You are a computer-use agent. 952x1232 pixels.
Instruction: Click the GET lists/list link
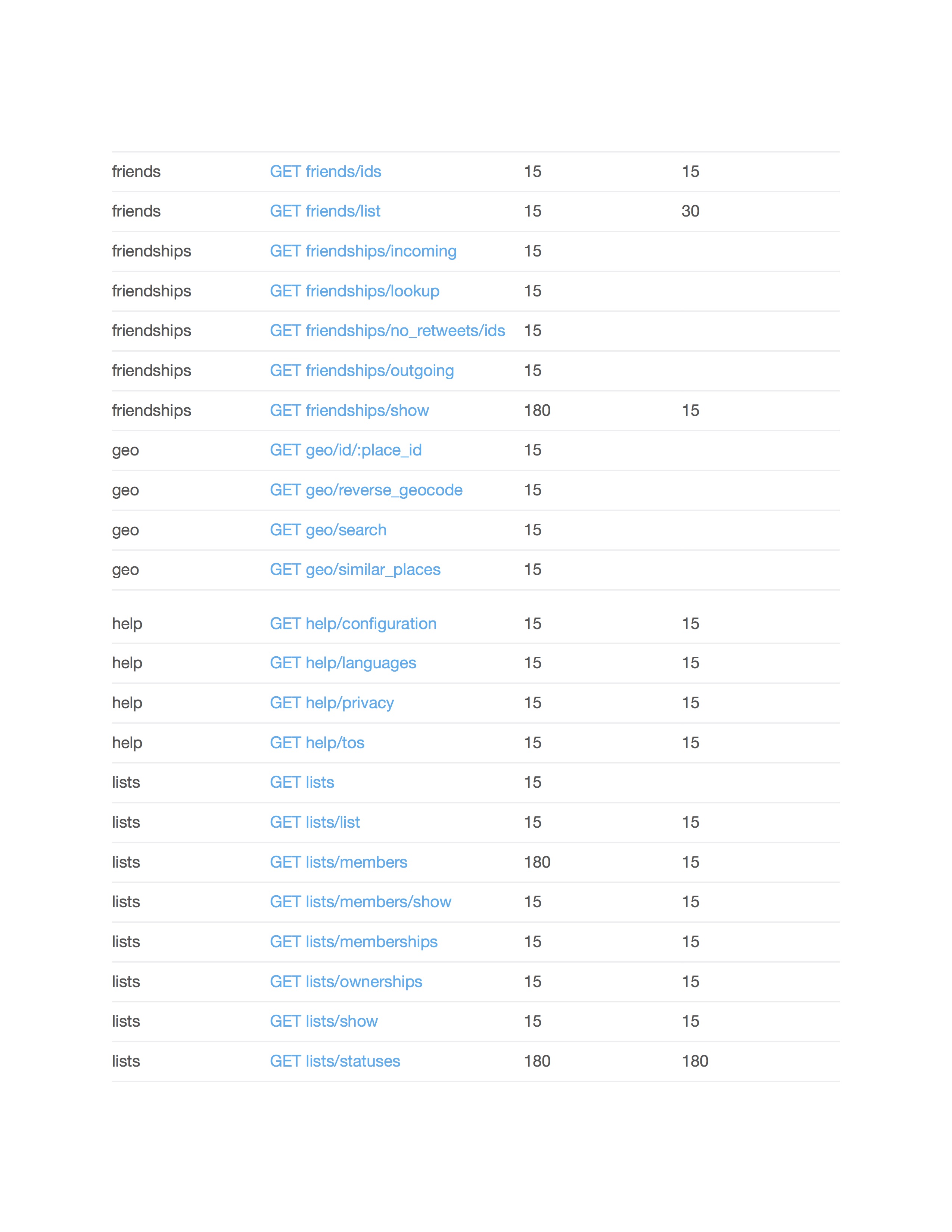(315, 822)
